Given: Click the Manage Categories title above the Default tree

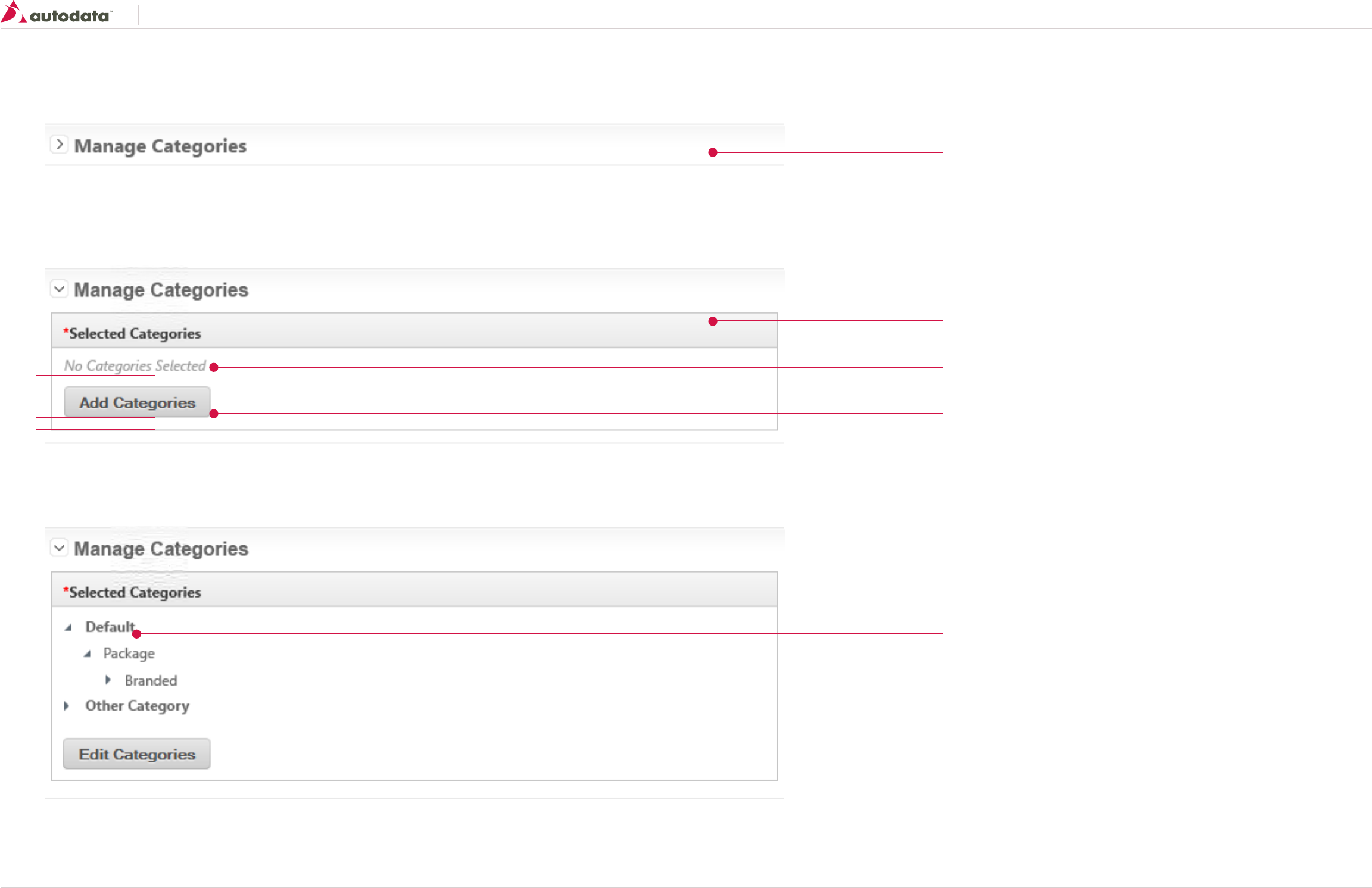Looking at the screenshot, I should [161, 549].
